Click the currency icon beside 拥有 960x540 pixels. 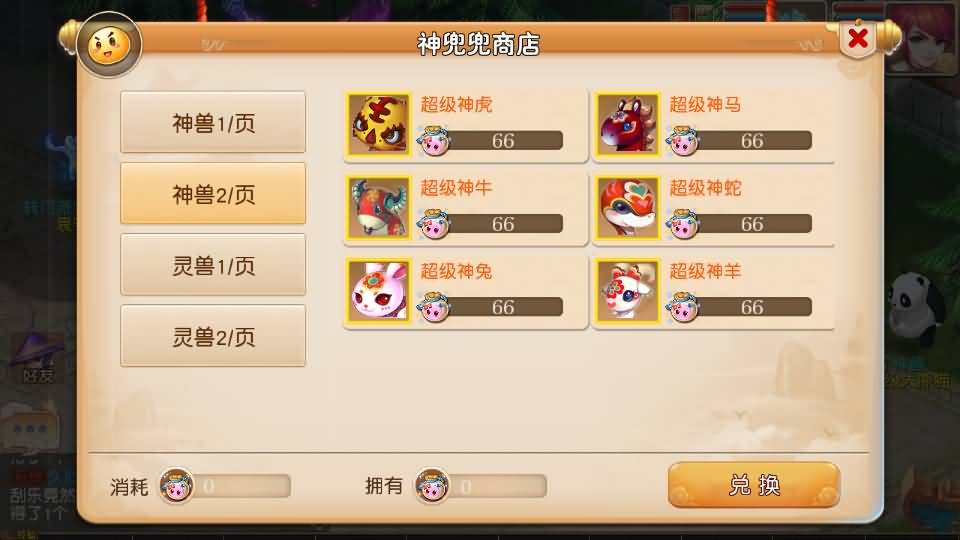[x=432, y=485]
